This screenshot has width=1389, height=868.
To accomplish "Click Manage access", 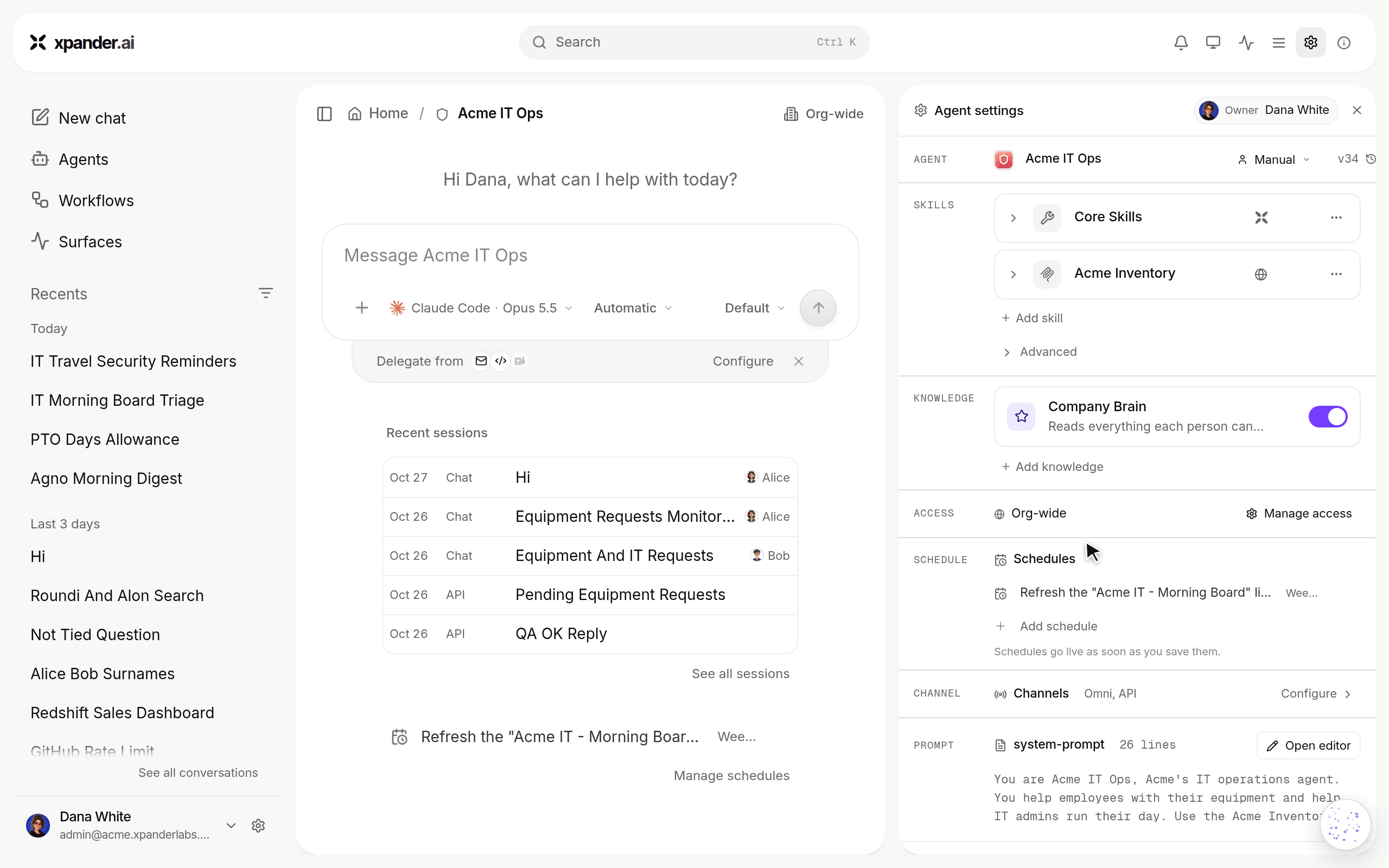I will click(1299, 513).
